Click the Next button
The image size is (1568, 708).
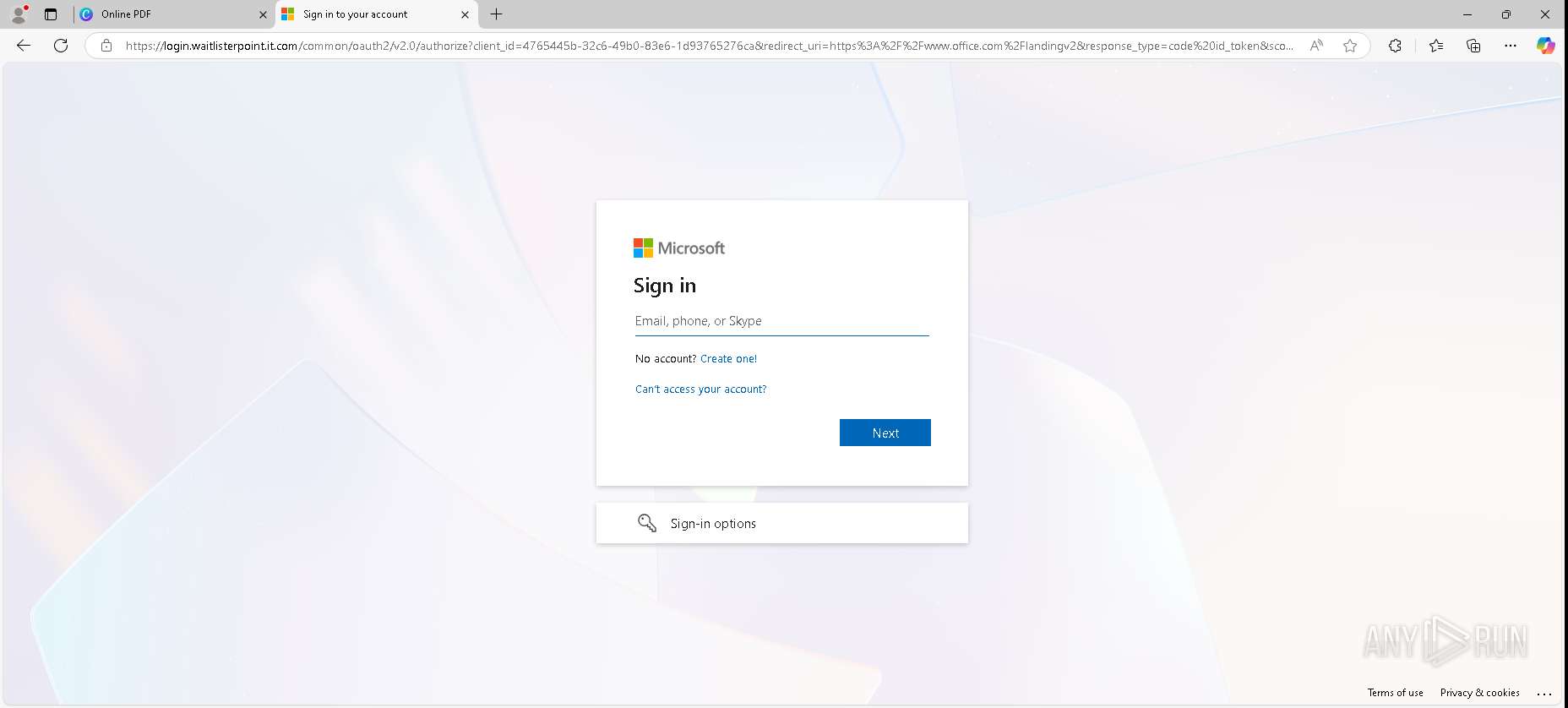point(885,433)
